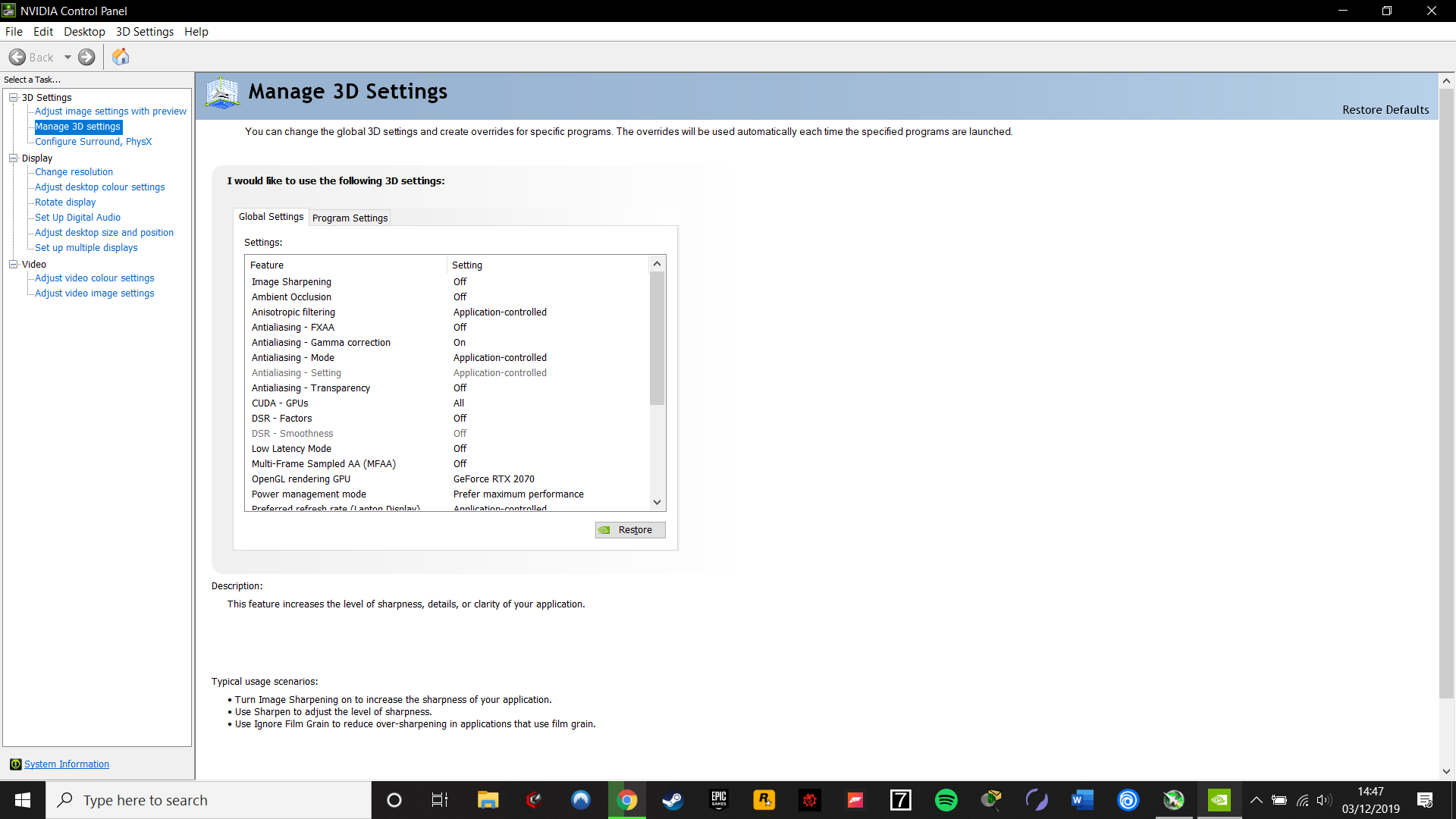
Task: Click the taskbar search box
Action: click(209, 800)
